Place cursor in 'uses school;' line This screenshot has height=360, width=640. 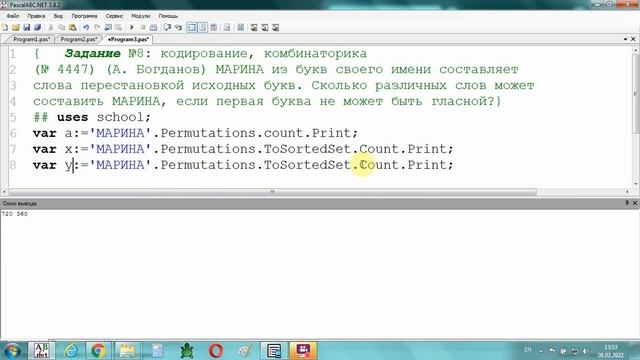tap(92, 117)
